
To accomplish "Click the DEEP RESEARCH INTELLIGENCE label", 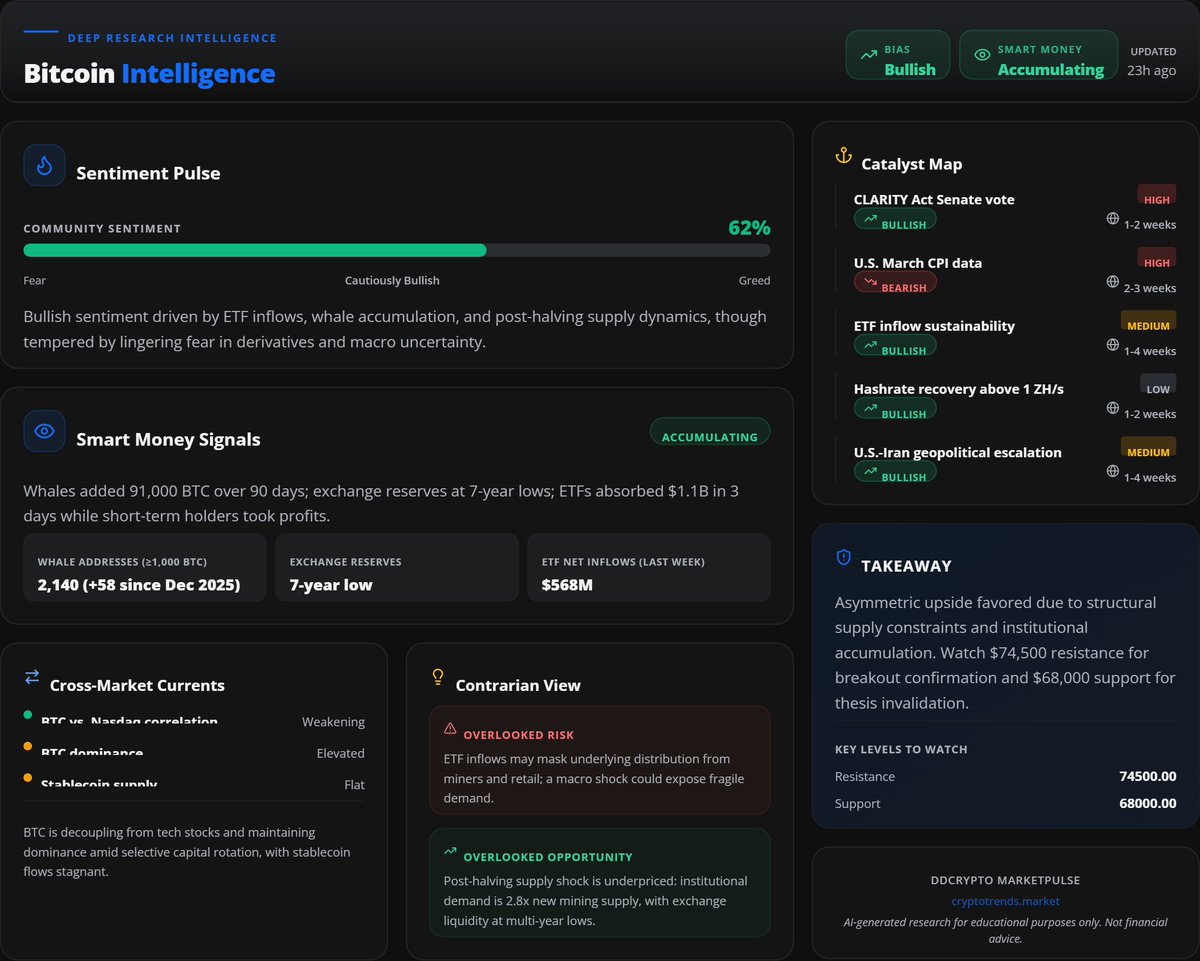I will (172, 38).
